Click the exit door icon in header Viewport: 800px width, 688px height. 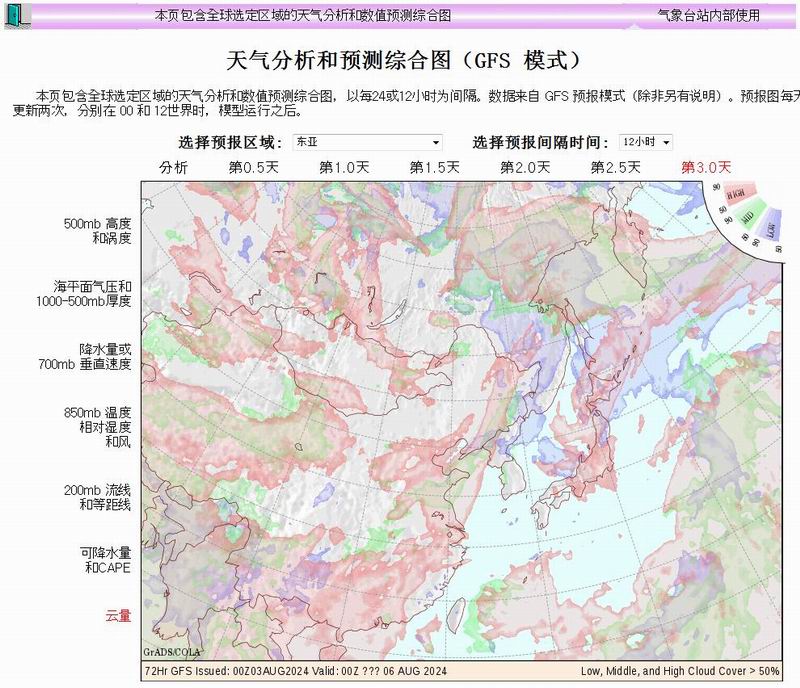tap(17, 15)
